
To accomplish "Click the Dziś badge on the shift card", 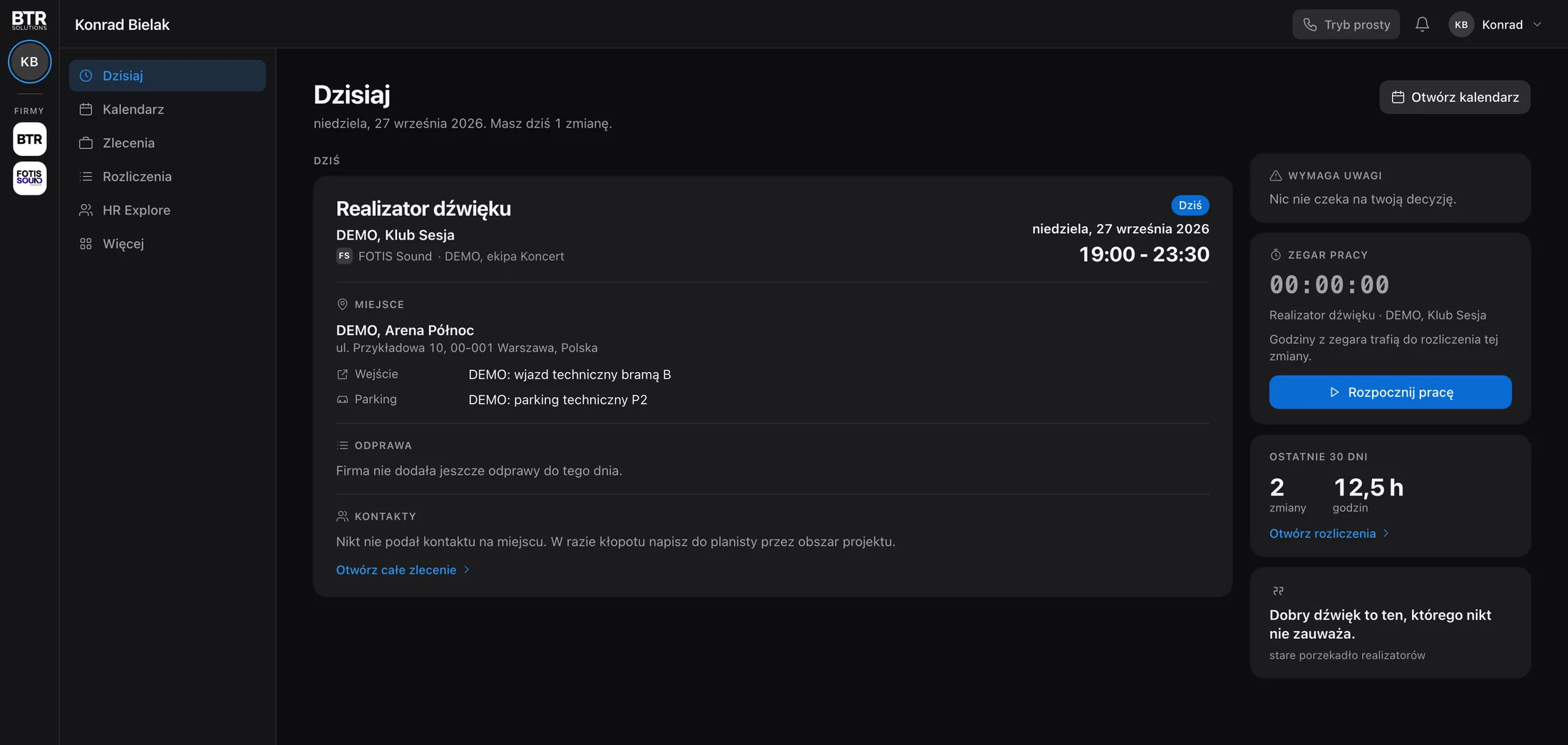I will pyautogui.click(x=1190, y=205).
